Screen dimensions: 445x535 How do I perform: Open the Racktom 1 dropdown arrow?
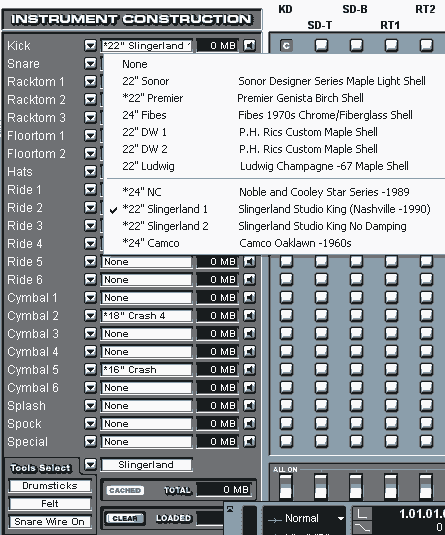point(90,82)
